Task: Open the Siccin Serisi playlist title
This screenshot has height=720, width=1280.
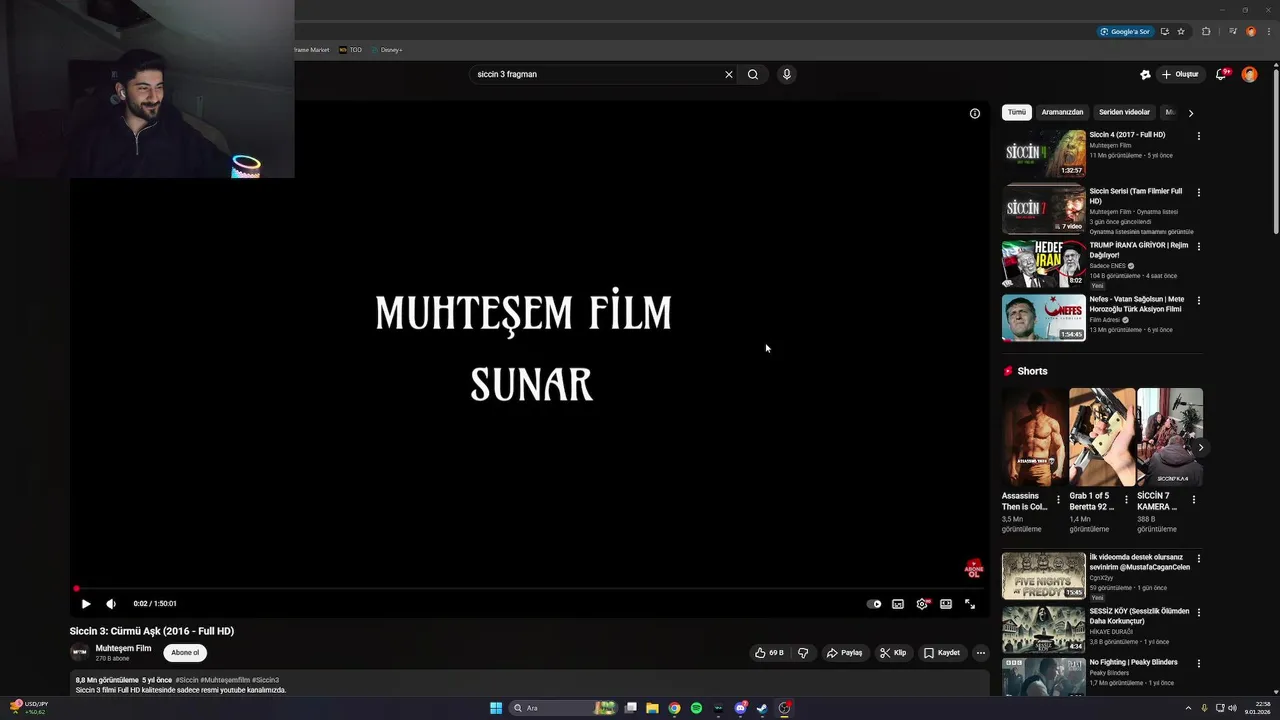Action: pyautogui.click(x=1135, y=196)
